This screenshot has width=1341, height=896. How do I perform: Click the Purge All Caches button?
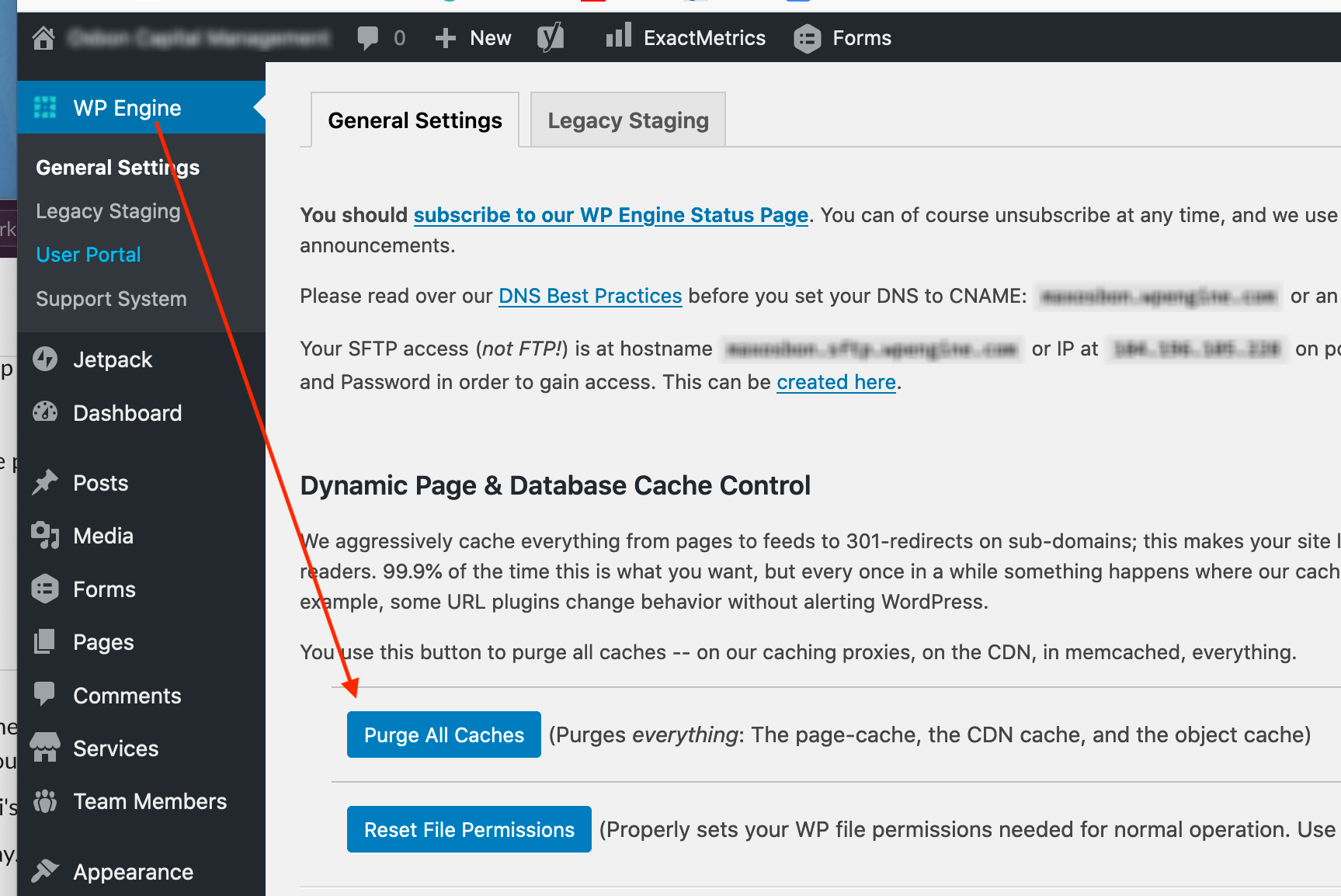pos(444,735)
